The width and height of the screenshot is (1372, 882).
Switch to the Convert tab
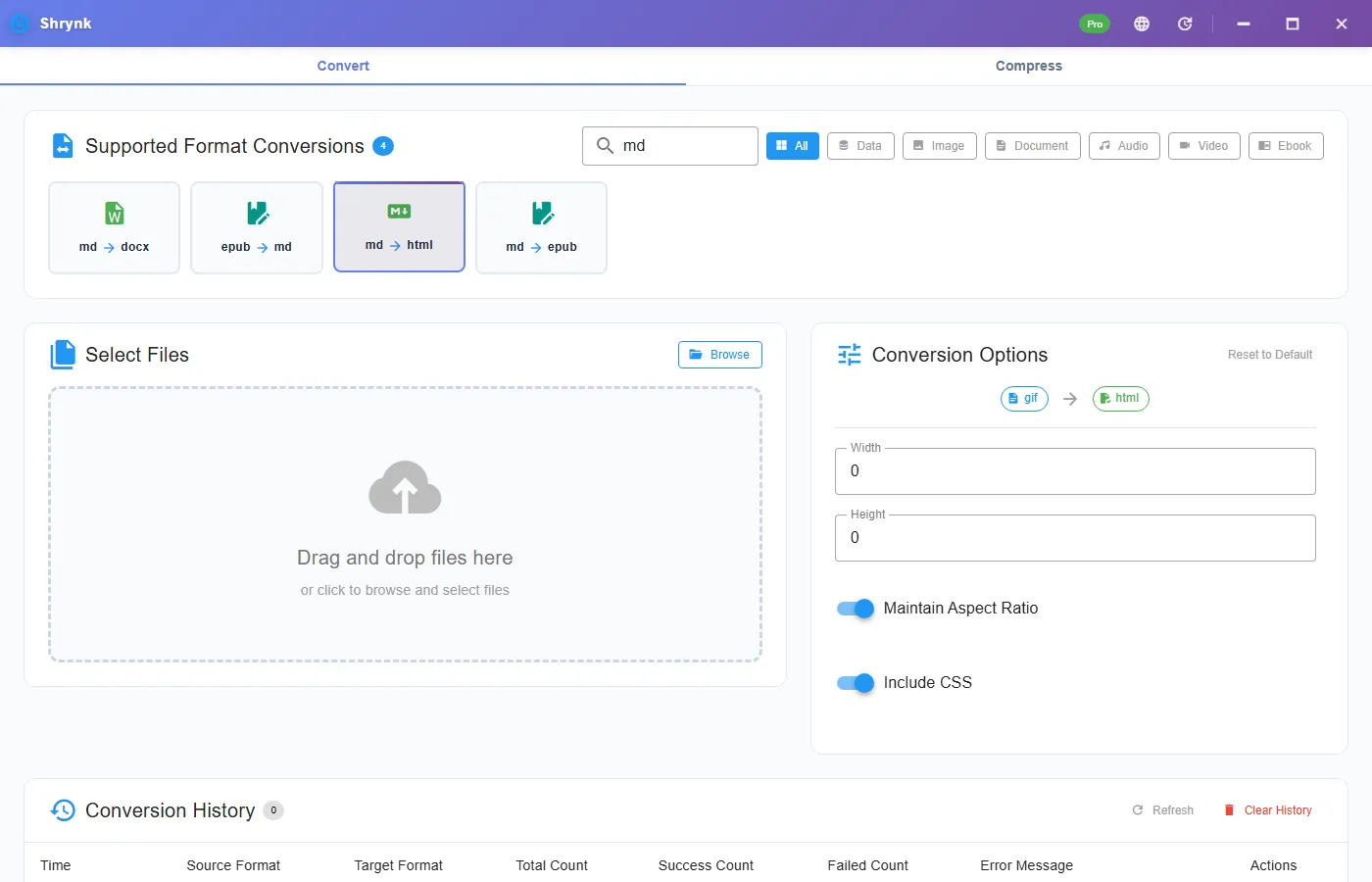(x=343, y=66)
